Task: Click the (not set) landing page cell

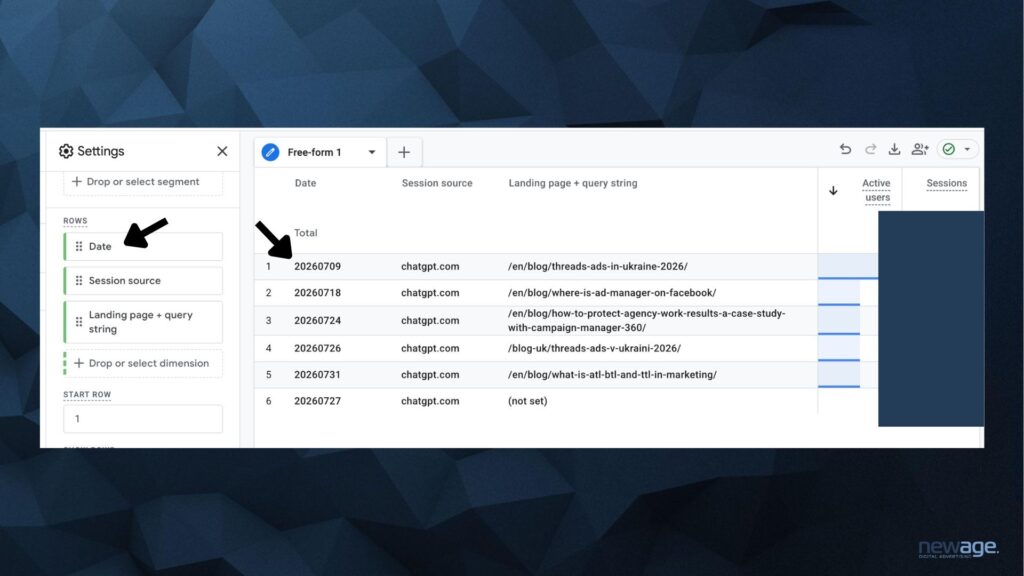Action: [x=528, y=401]
